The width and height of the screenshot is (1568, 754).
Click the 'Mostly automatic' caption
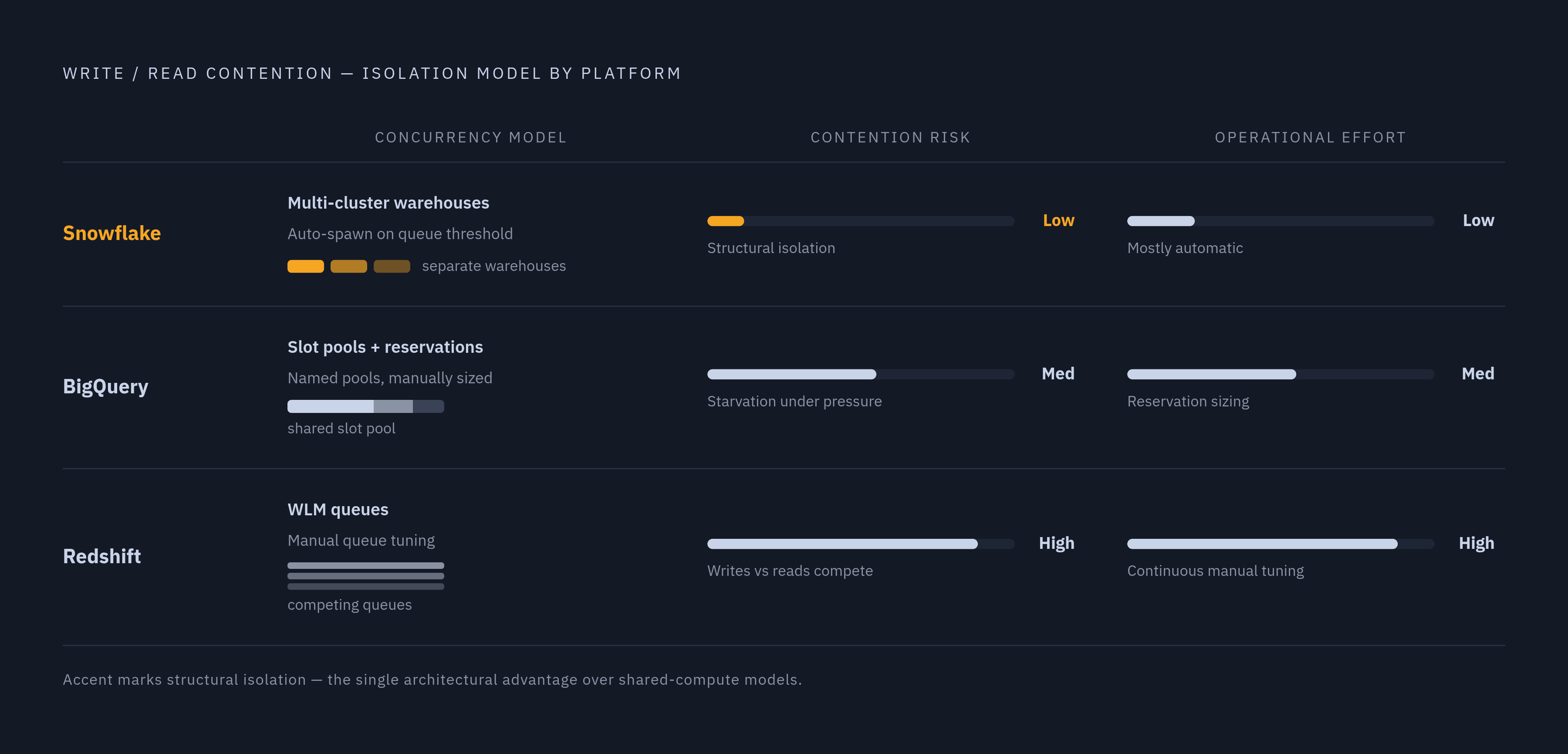pyautogui.click(x=1185, y=248)
